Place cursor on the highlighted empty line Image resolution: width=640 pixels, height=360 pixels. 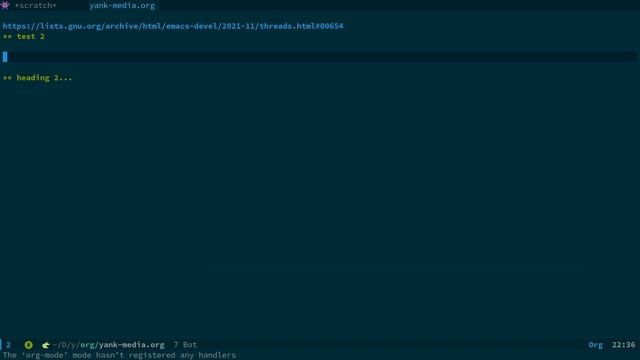coord(320,57)
